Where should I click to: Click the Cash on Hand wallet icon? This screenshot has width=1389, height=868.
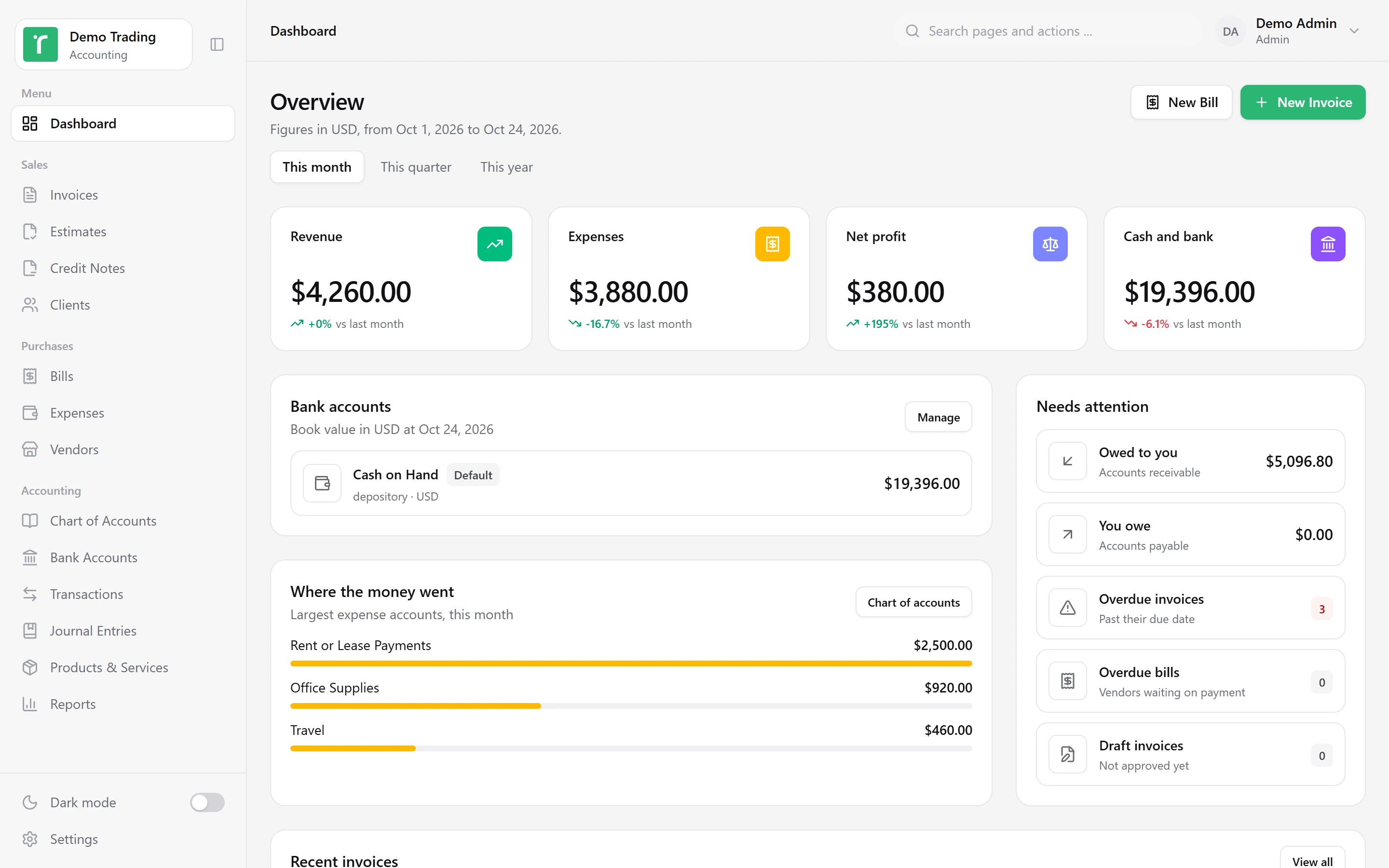[322, 483]
